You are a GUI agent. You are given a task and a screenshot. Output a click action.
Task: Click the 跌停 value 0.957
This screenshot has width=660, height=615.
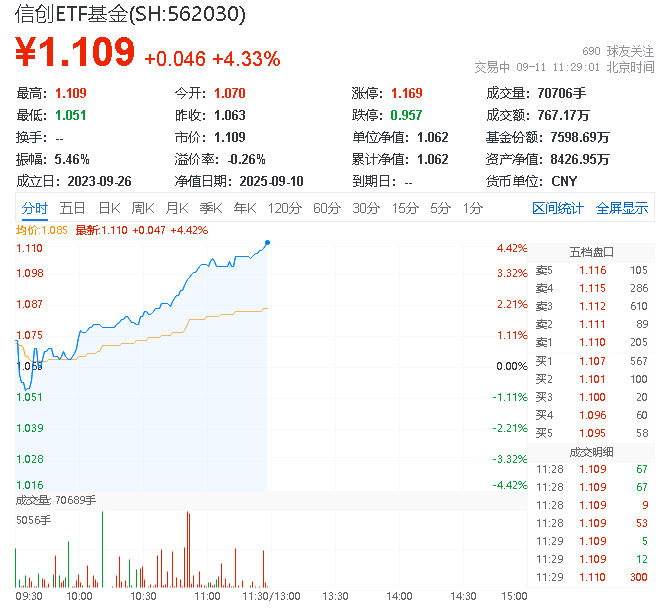click(406, 115)
